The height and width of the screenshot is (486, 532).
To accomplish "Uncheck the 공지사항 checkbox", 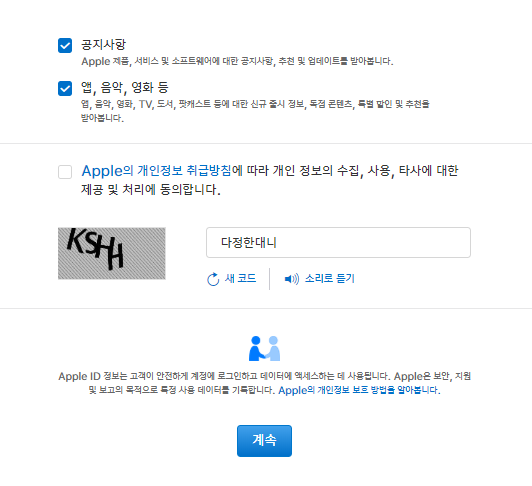I will (65, 45).
